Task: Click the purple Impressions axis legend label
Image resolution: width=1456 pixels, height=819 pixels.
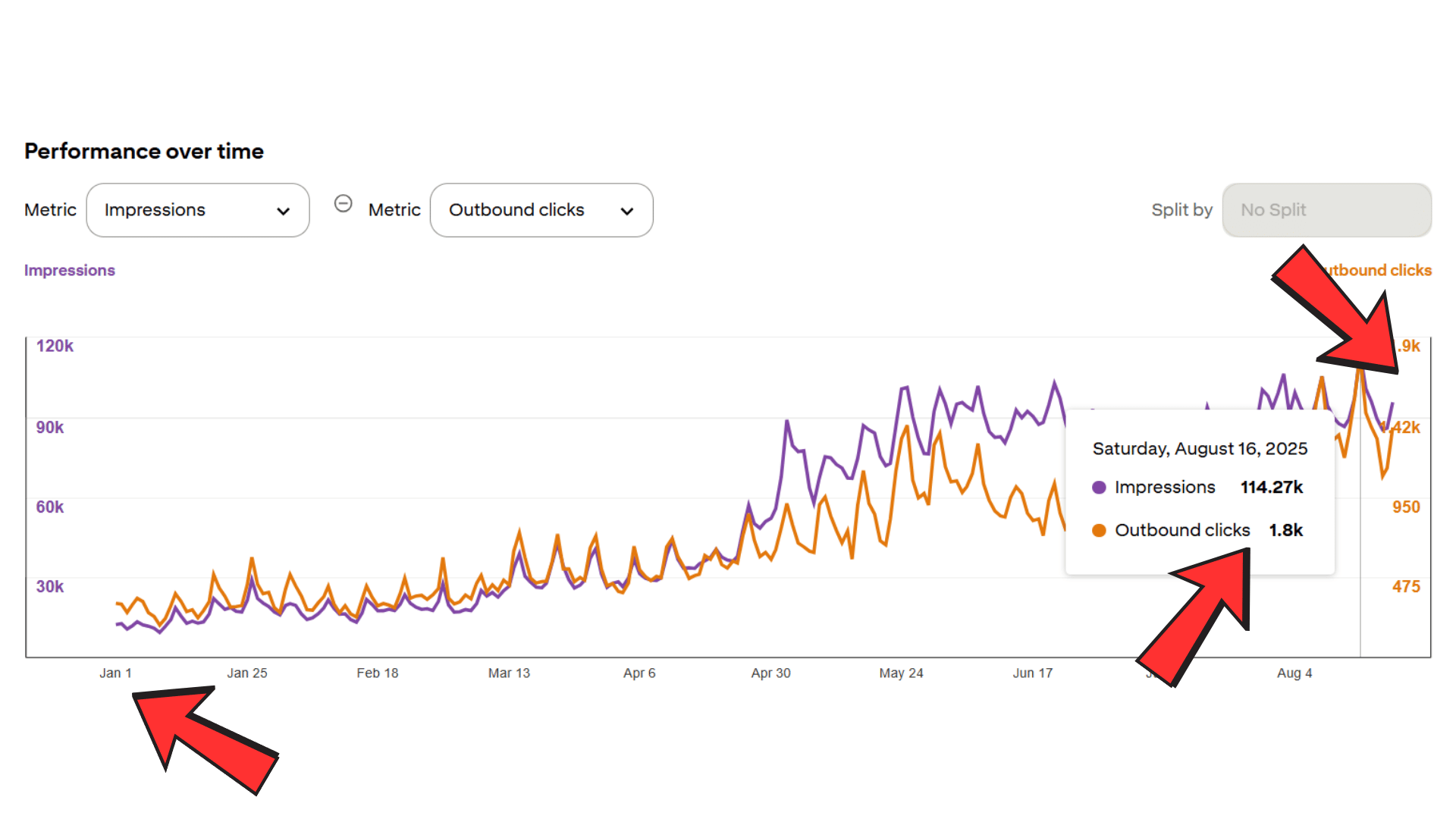Action: pyautogui.click(x=70, y=271)
